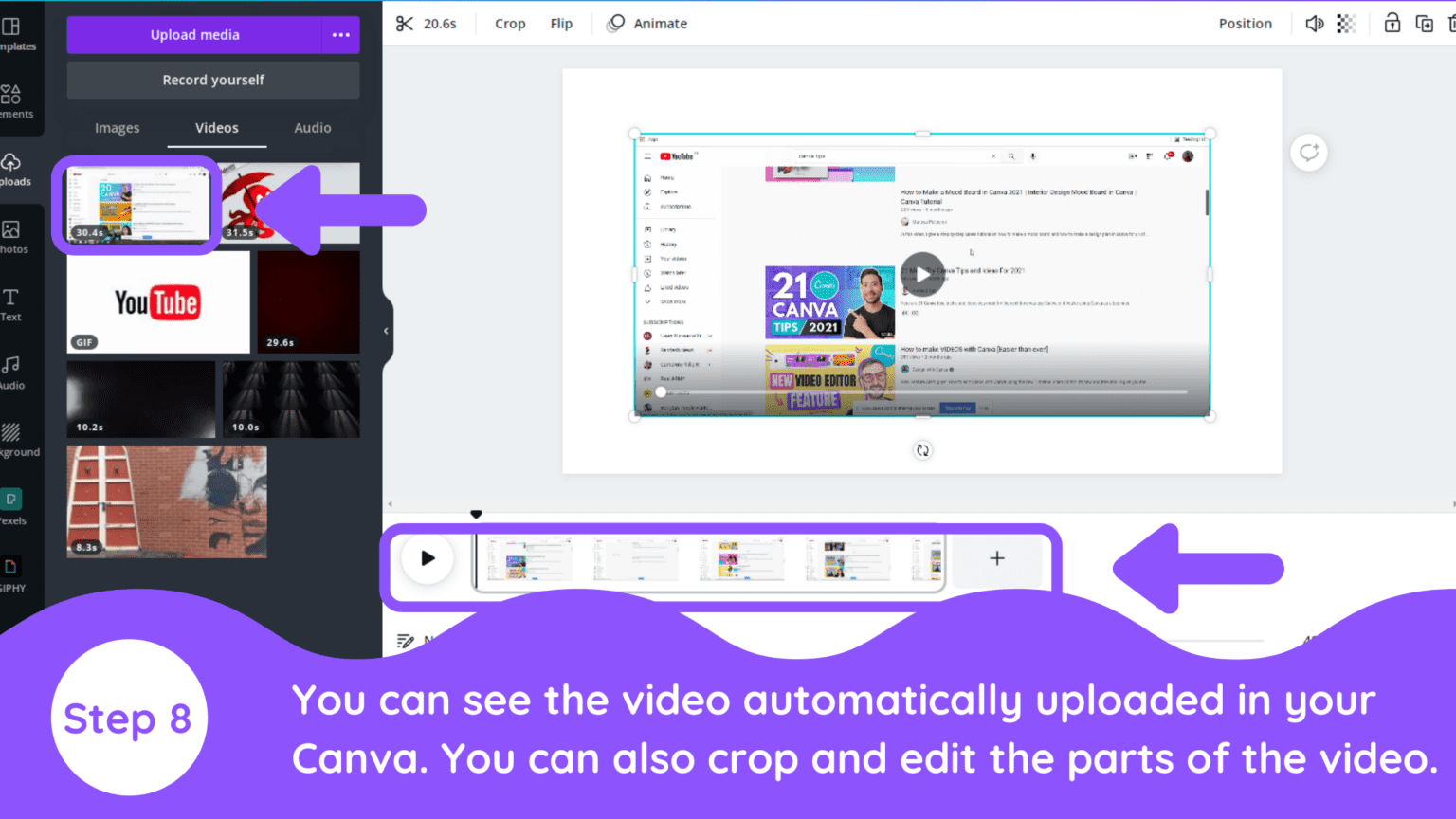Screen dimensions: 1456x819
Task: Open the Pexels stock panel
Action: (x=14, y=505)
